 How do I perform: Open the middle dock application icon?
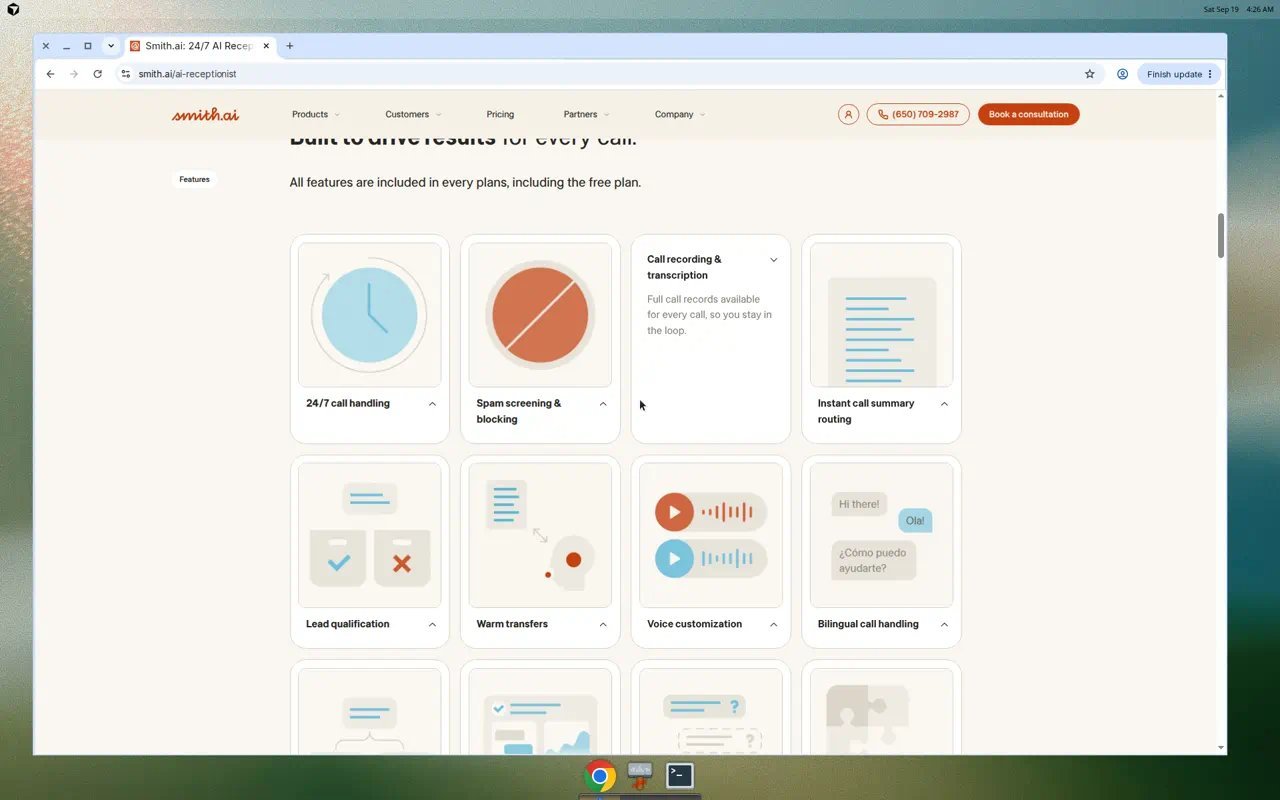coord(640,775)
